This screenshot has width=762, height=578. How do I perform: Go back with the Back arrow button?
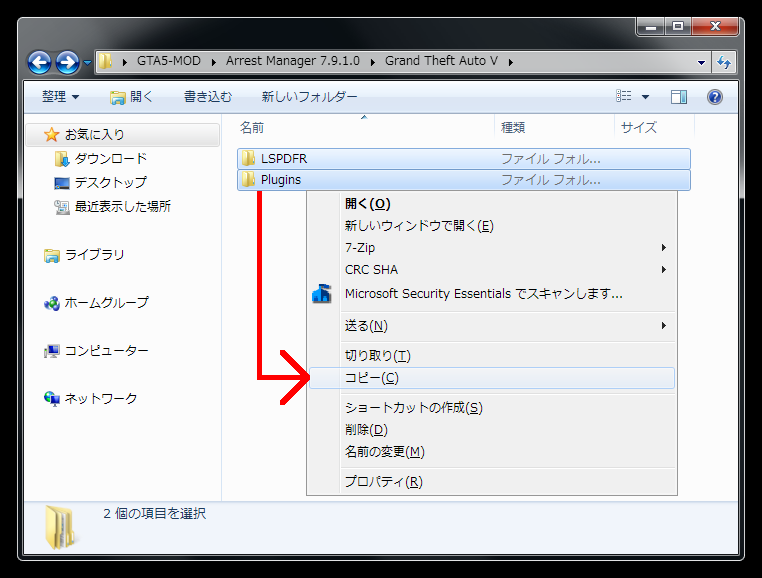pyautogui.click(x=39, y=62)
